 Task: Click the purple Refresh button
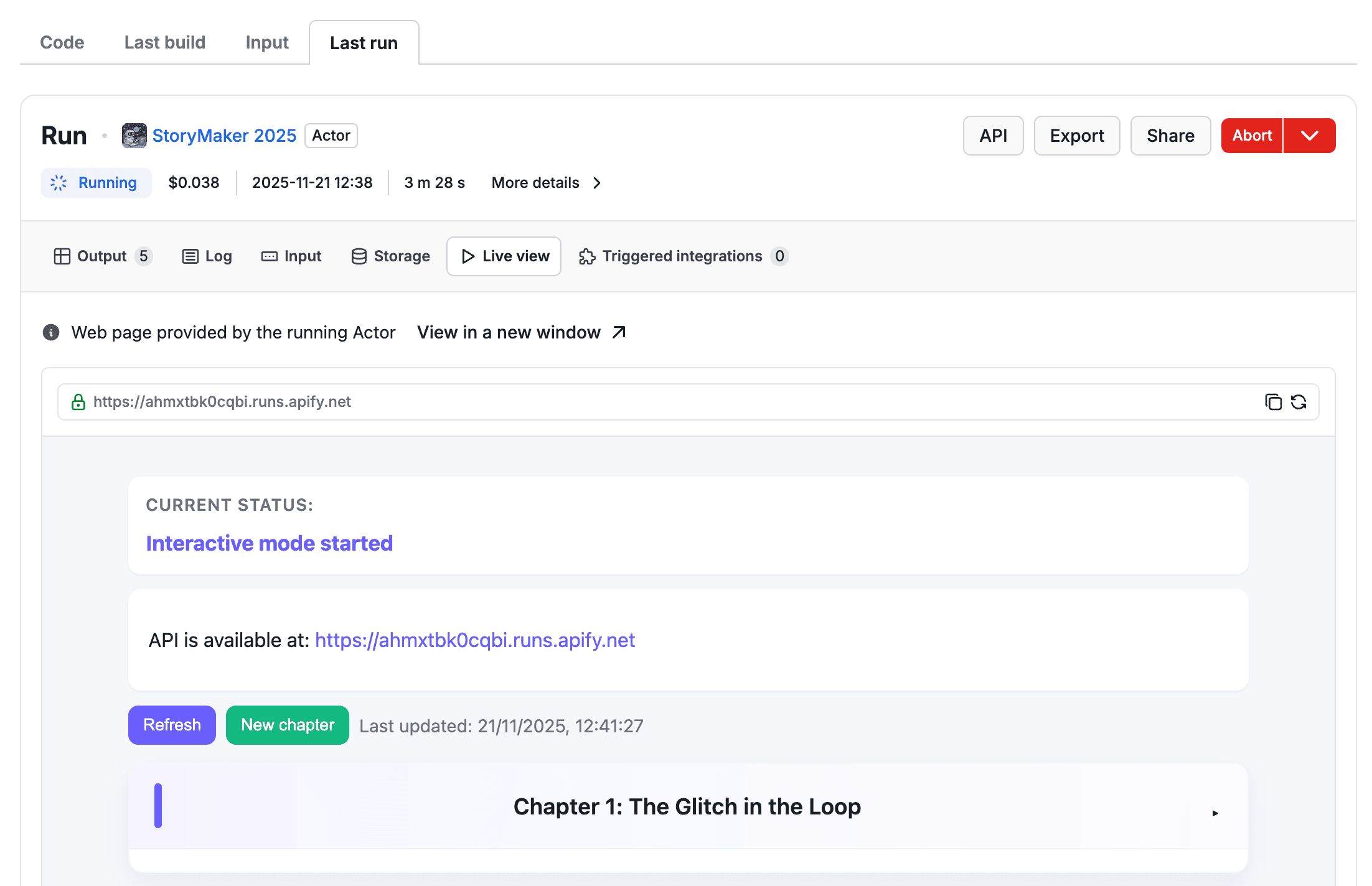point(172,725)
